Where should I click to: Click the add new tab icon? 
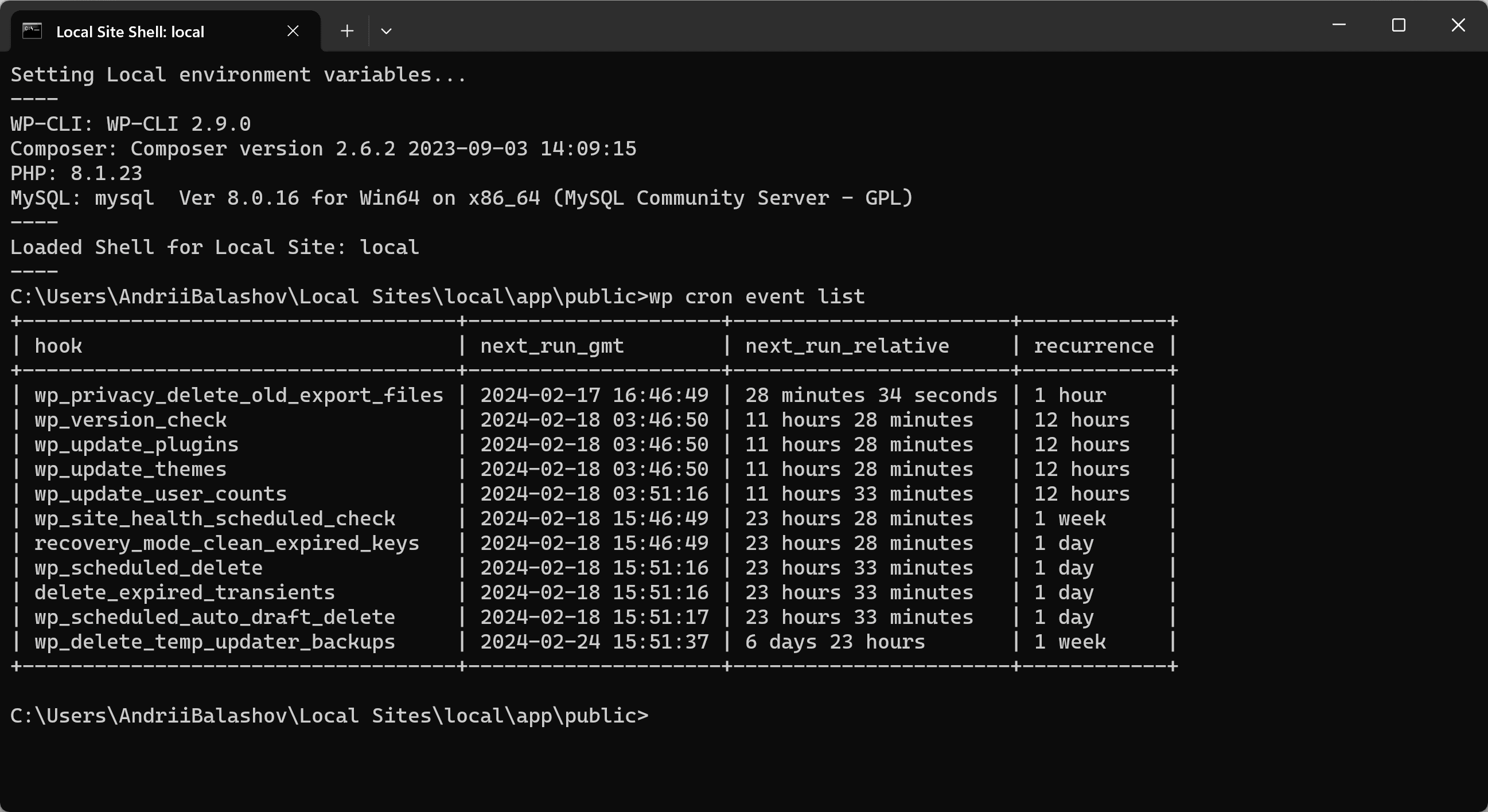(x=347, y=30)
